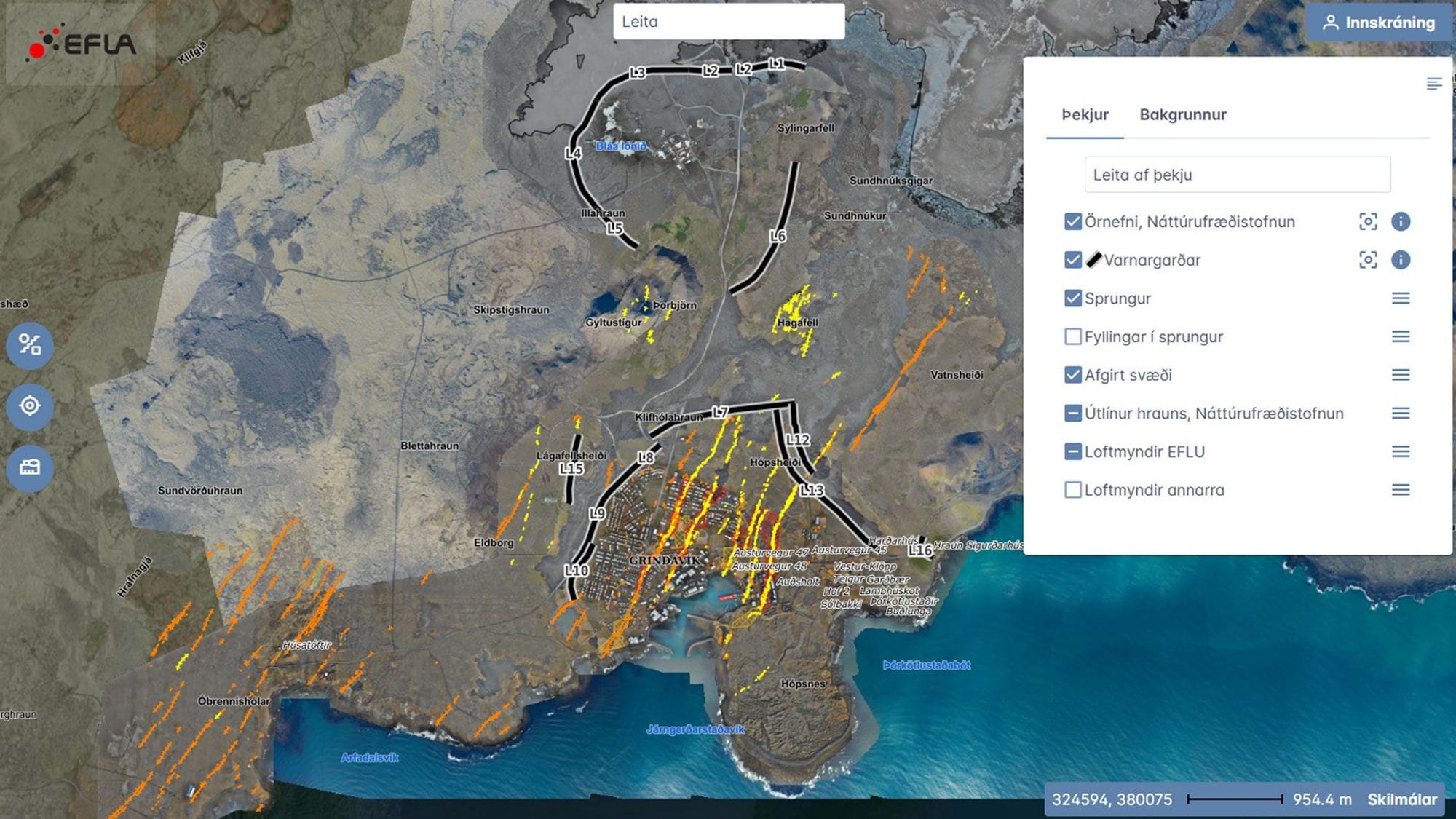Expand Sprungur sublayer list menu

pos(1401,298)
